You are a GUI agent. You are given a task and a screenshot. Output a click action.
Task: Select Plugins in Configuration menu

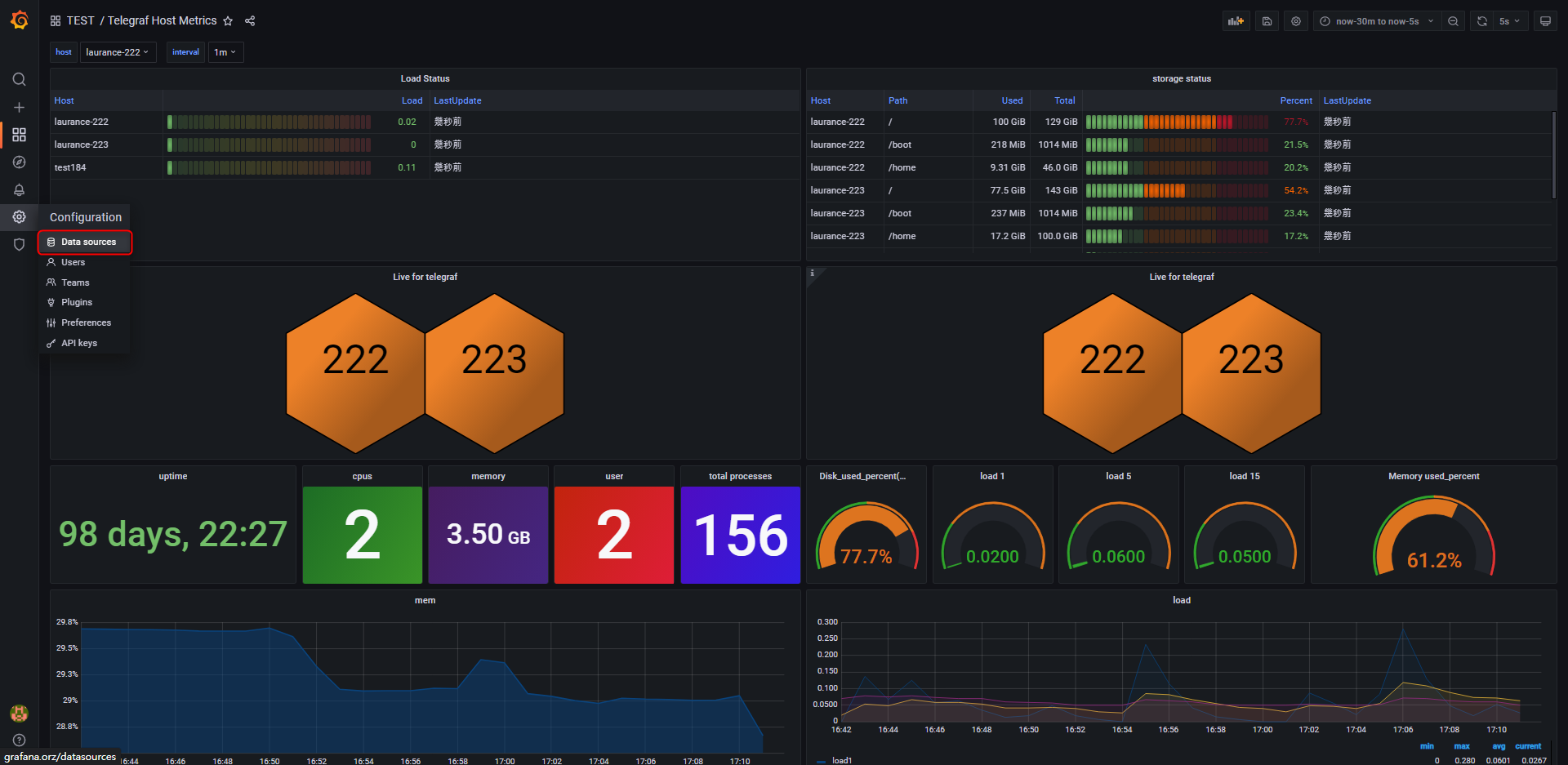[x=84, y=302]
